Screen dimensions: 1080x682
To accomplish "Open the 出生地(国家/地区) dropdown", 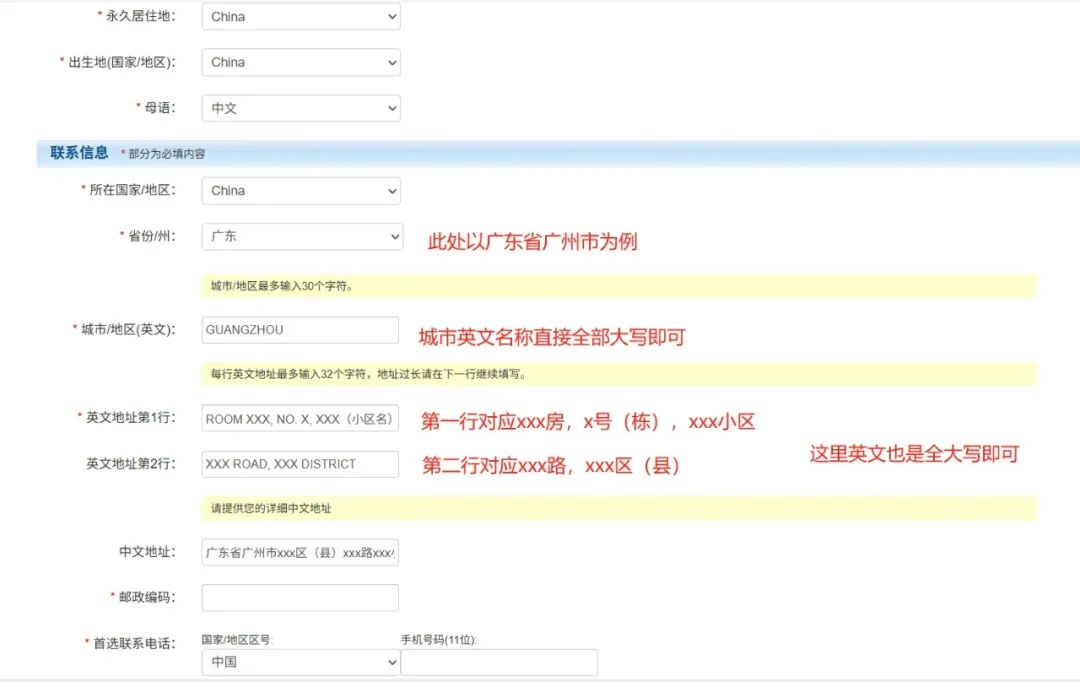I will point(301,63).
